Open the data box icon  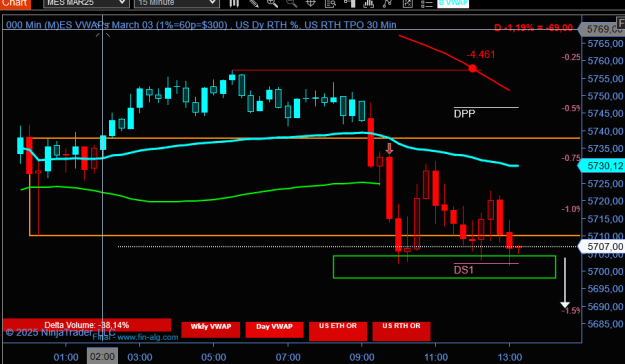[x=330, y=3]
